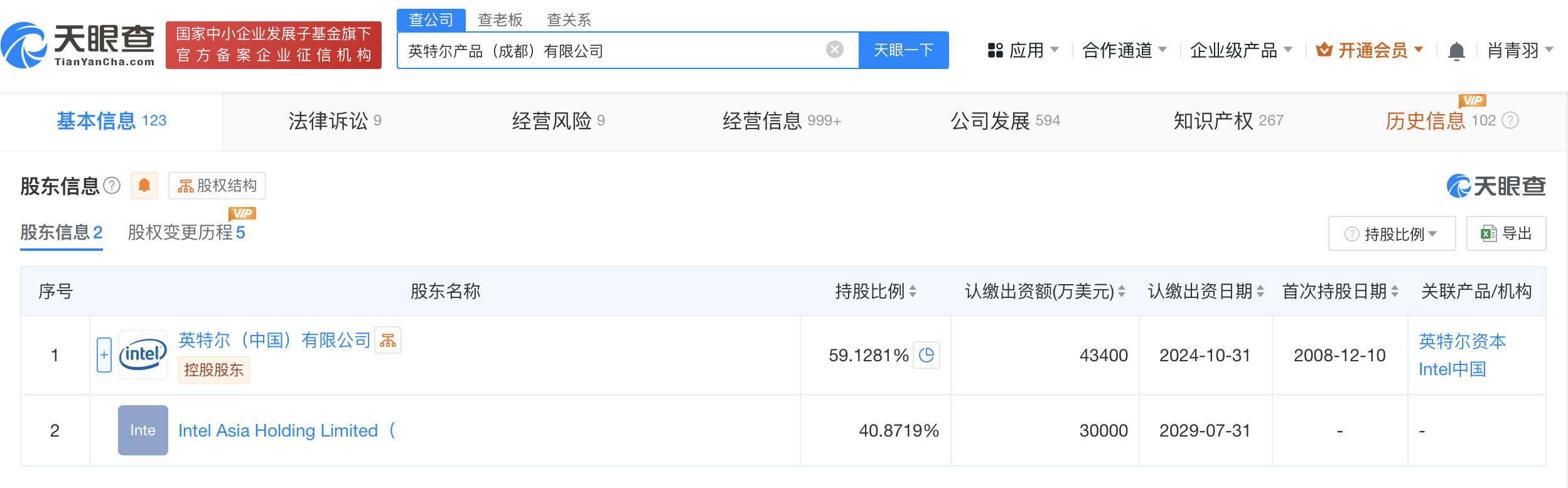Switch to the 法律诉讼 tab
The height and width of the screenshot is (488, 1568).
[335, 121]
